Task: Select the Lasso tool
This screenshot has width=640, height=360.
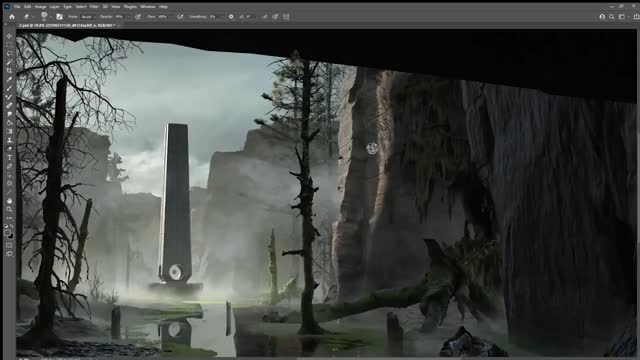Action: point(9,53)
